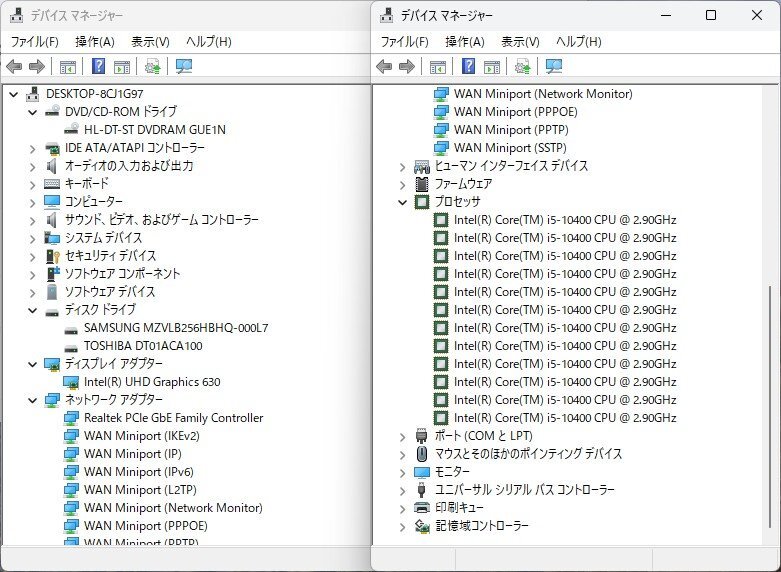The height and width of the screenshot is (572, 781).
Task: Click Scan for hardware changes icon, left window
Action: click(x=184, y=66)
